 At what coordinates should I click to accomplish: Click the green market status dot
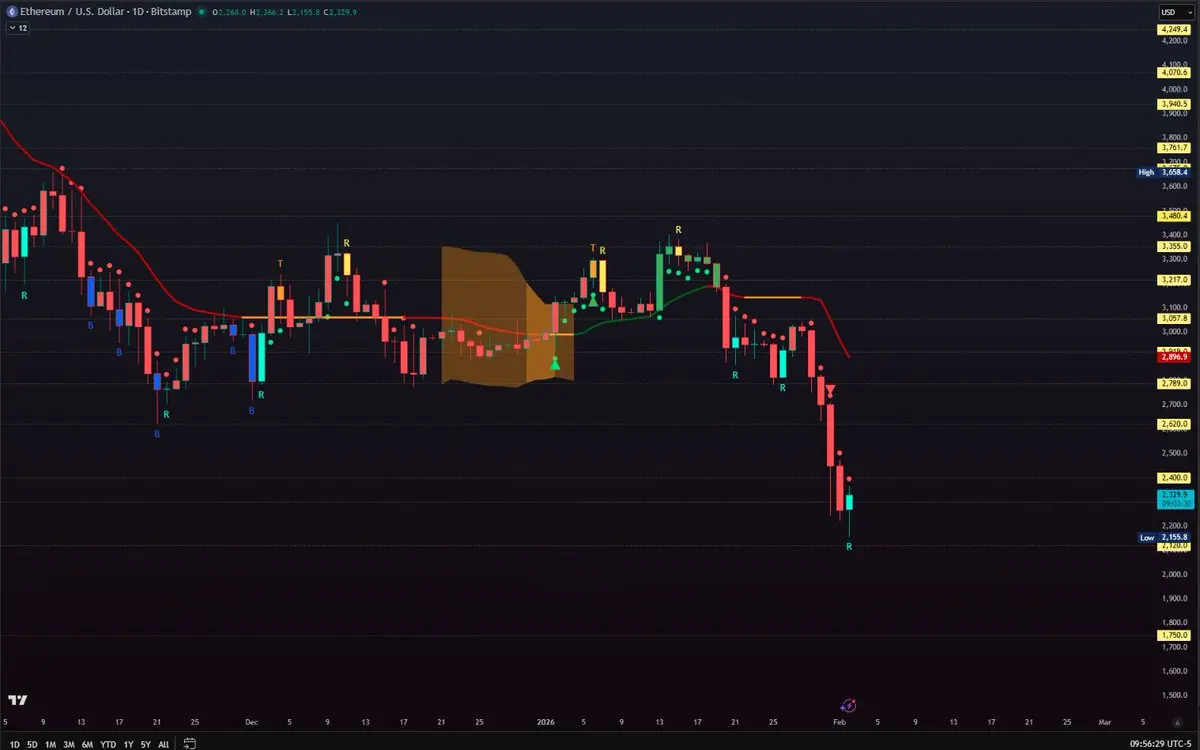[x=202, y=12]
